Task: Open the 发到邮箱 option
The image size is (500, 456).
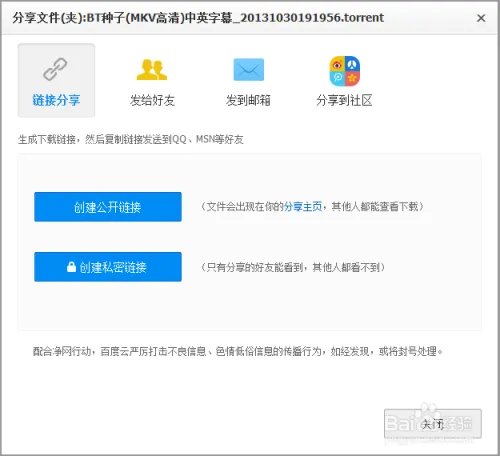Action: click(x=248, y=100)
